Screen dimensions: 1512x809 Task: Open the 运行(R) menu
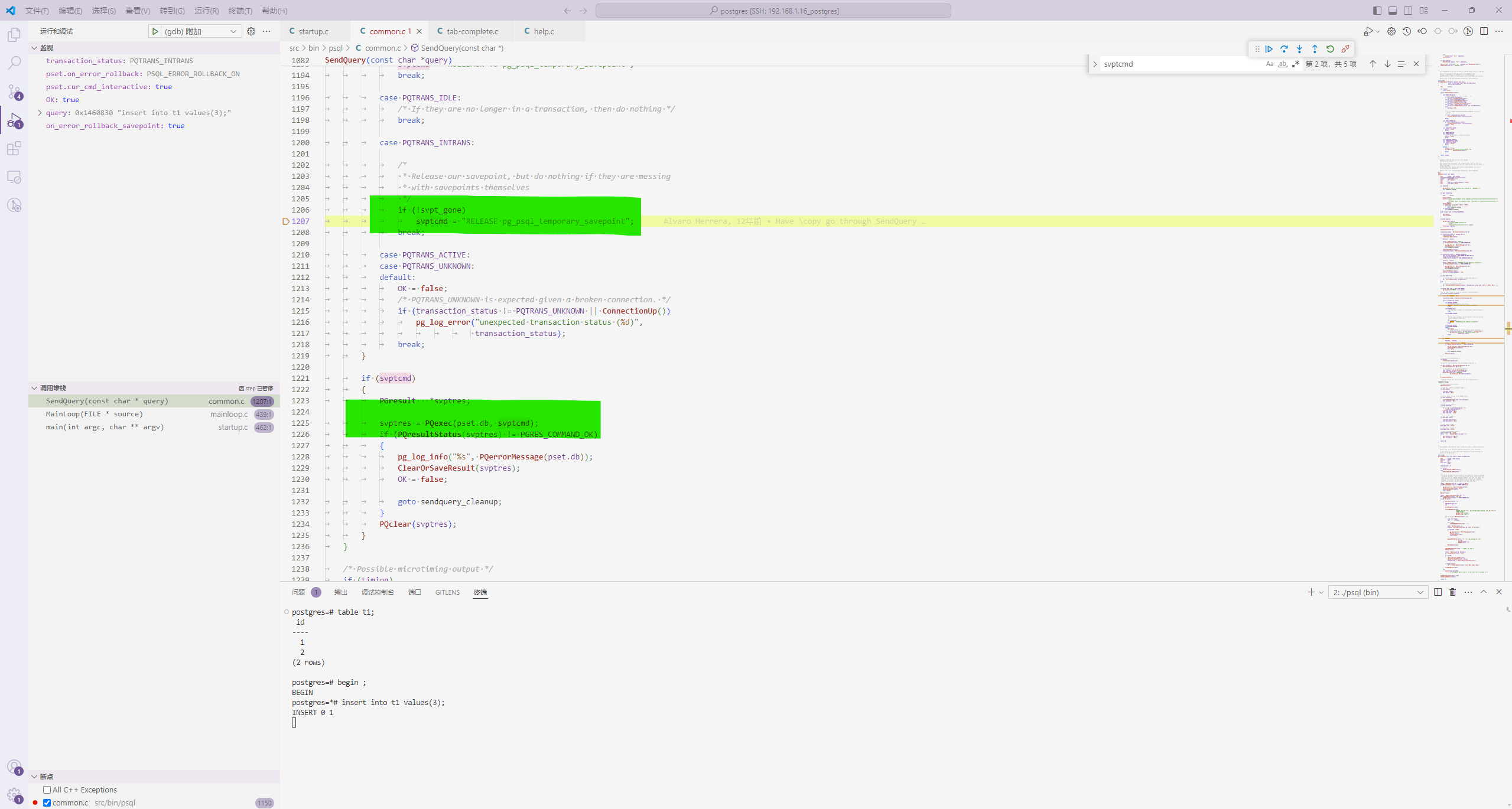pos(207,11)
